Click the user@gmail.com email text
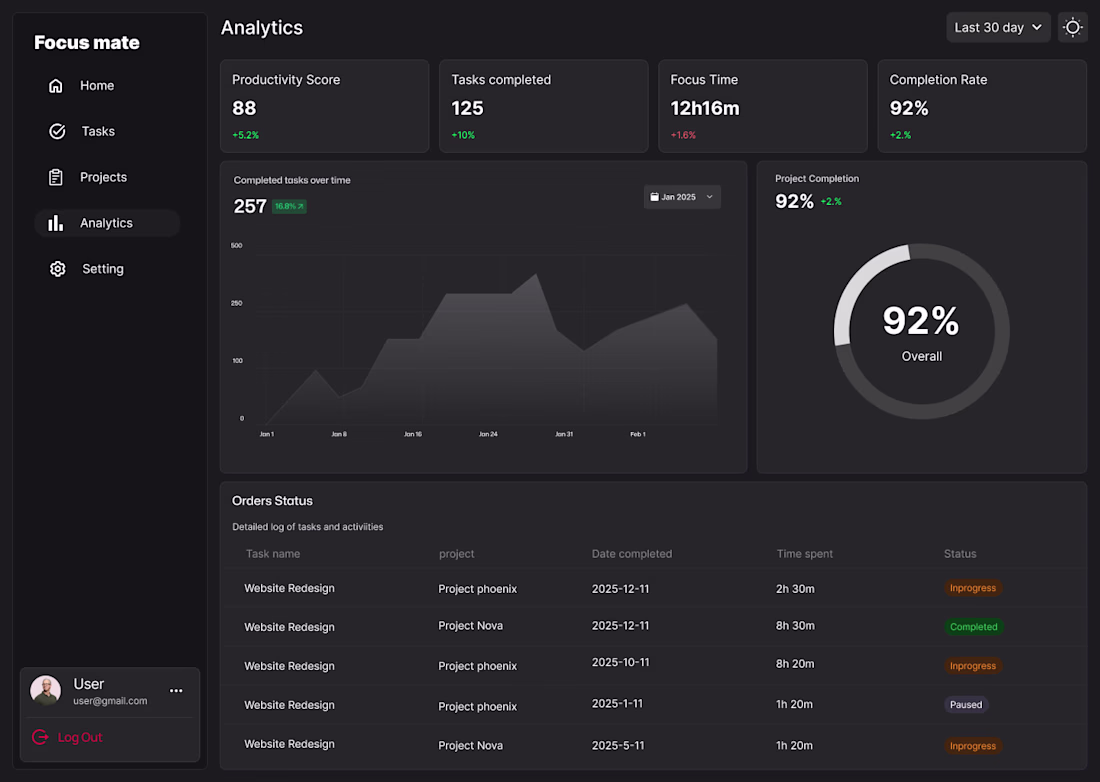The height and width of the screenshot is (782, 1100). 110,701
